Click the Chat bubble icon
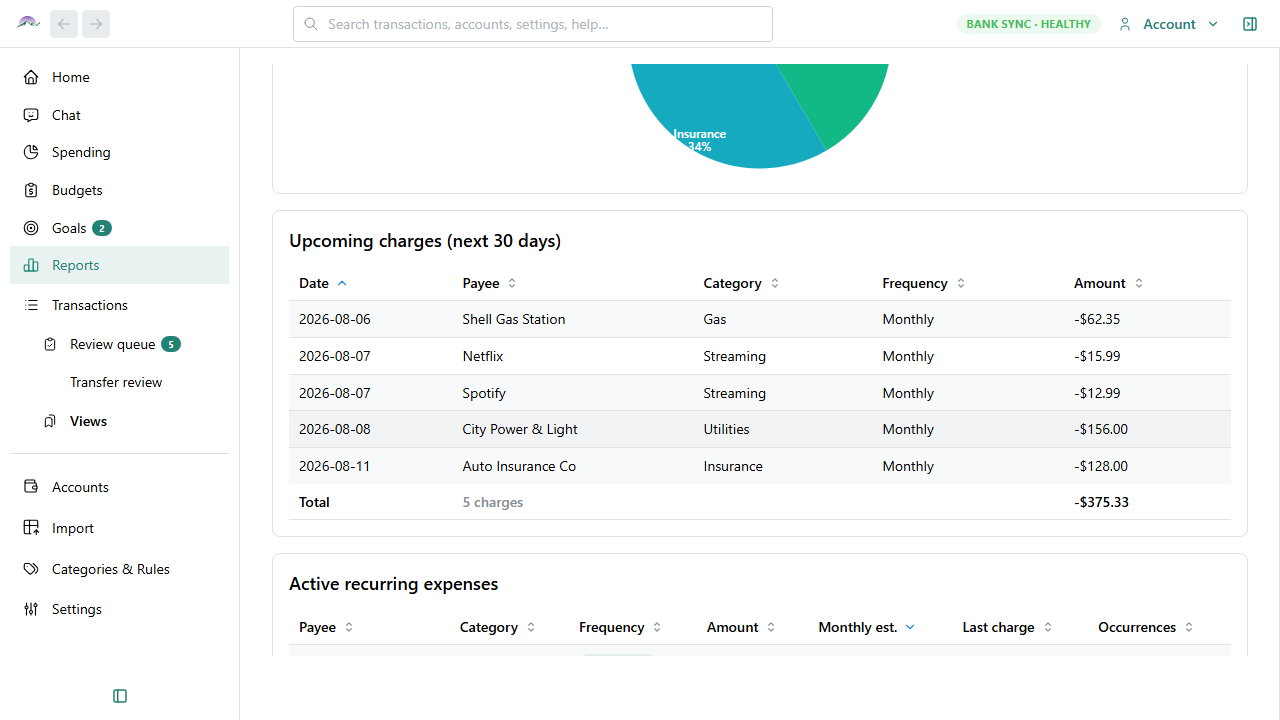The image size is (1280, 720). tap(31, 115)
